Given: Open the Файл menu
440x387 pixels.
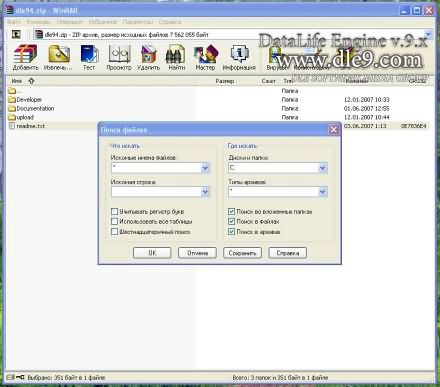Looking at the screenshot, I should (14, 22).
